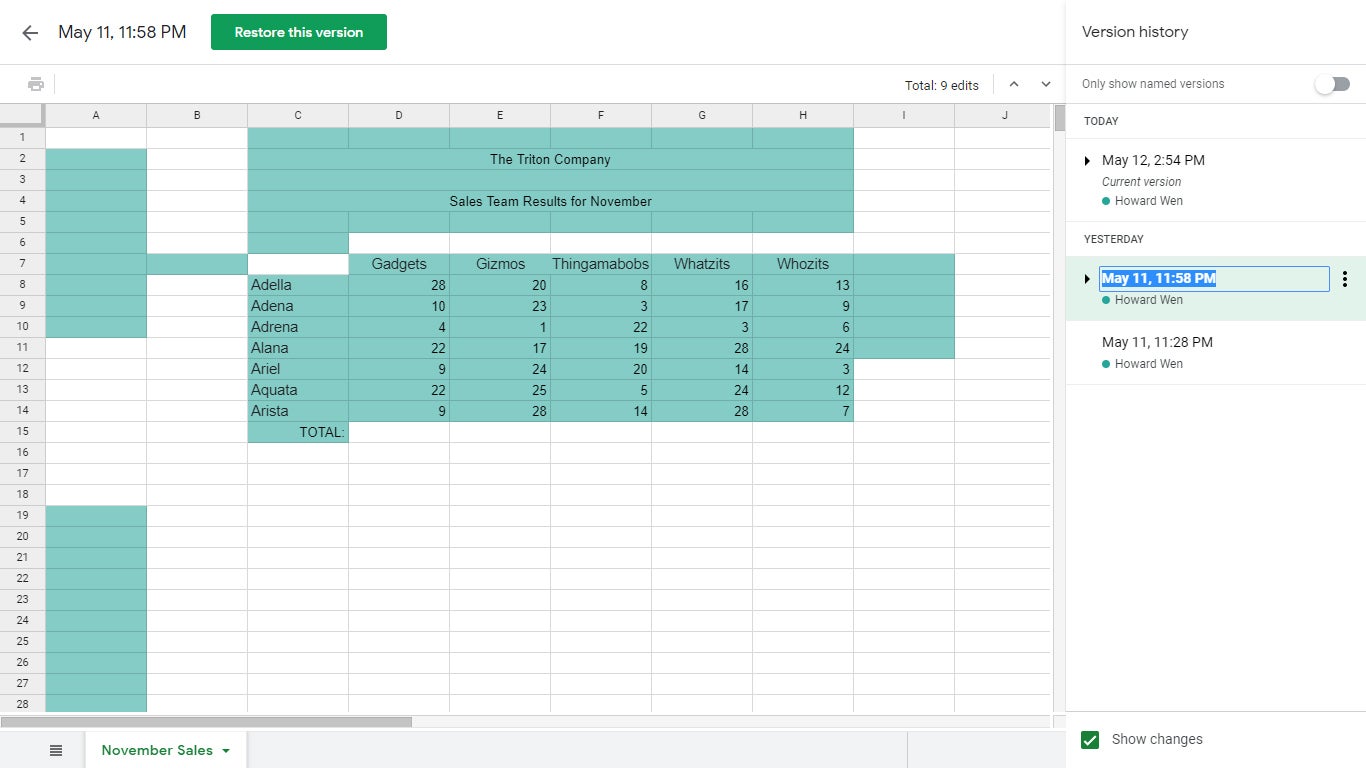This screenshot has width=1366, height=768.
Task: Select row 7 header
Action: pyautogui.click(x=22, y=264)
